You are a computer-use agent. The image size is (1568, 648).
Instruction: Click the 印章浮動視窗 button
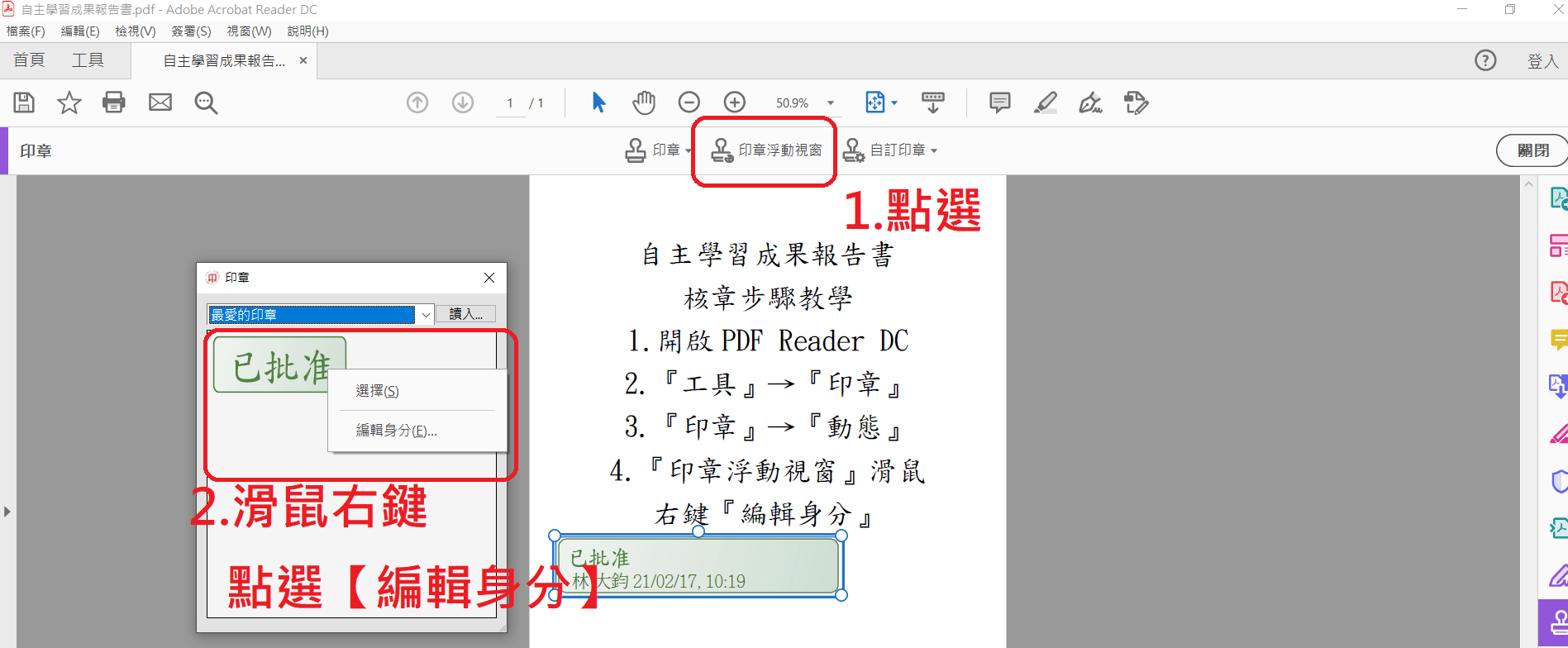click(766, 150)
